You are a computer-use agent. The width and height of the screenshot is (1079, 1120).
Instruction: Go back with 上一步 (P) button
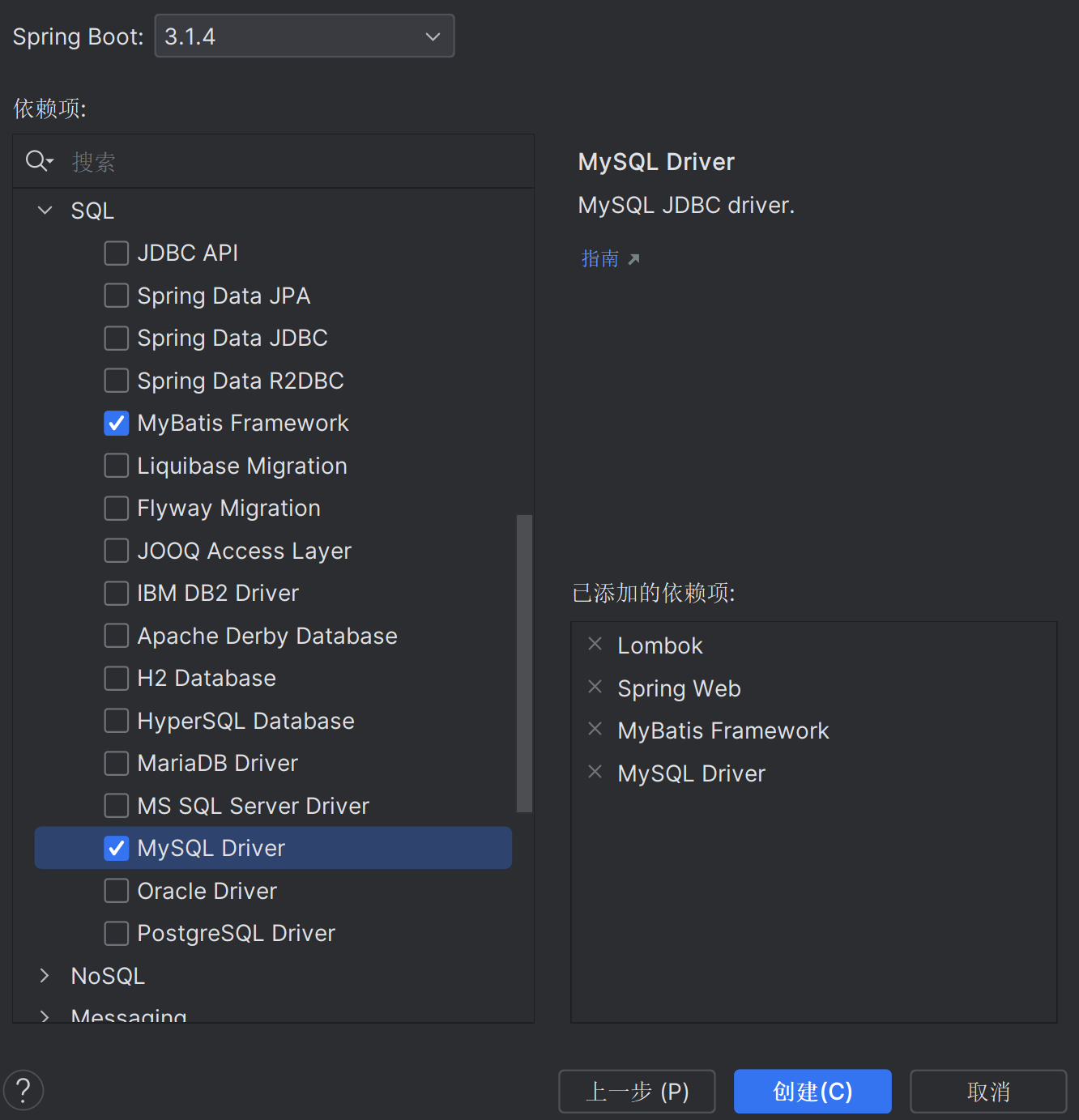[x=637, y=1091]
